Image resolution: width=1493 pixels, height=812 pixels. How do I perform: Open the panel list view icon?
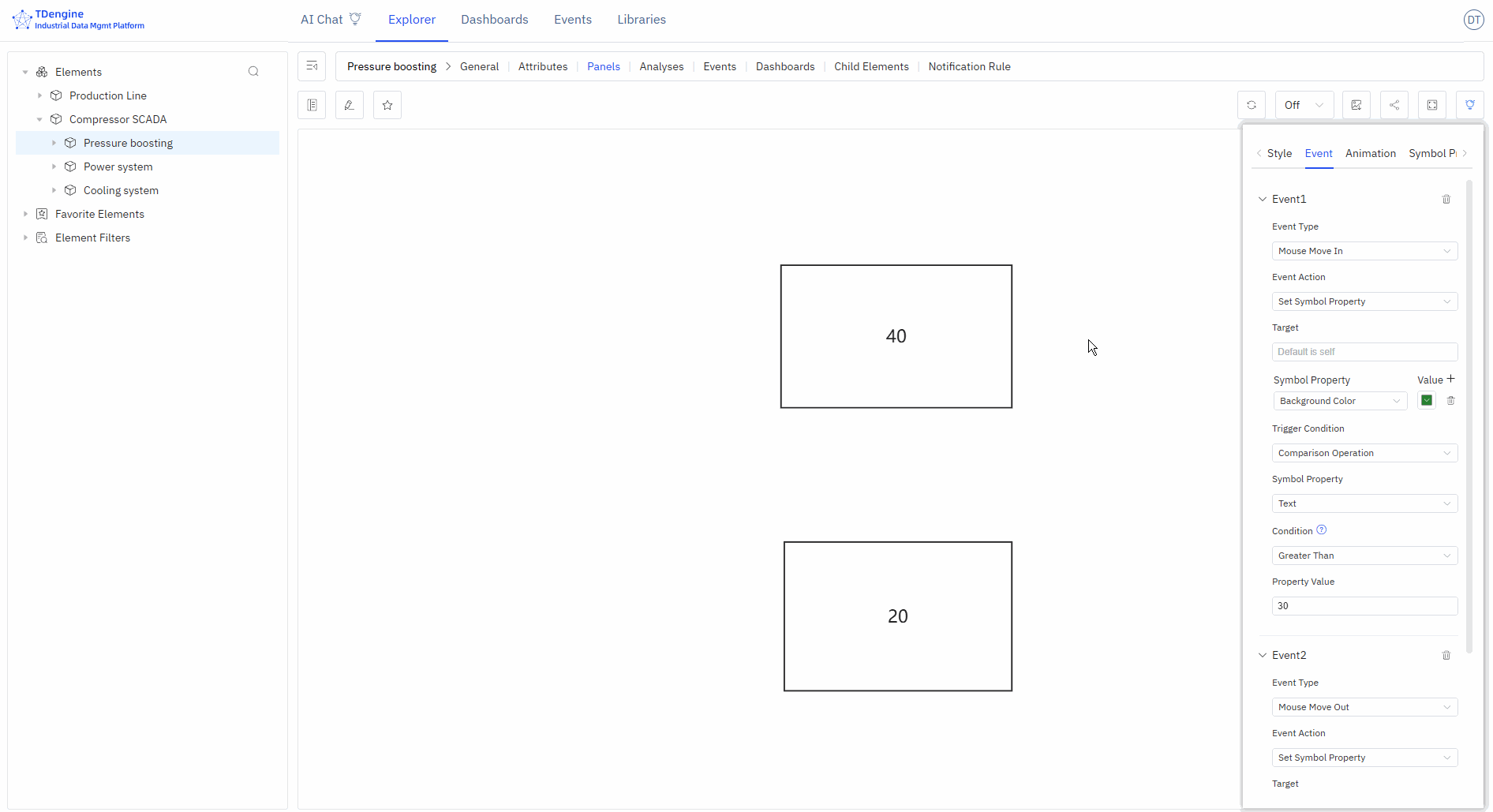[312, 104]
